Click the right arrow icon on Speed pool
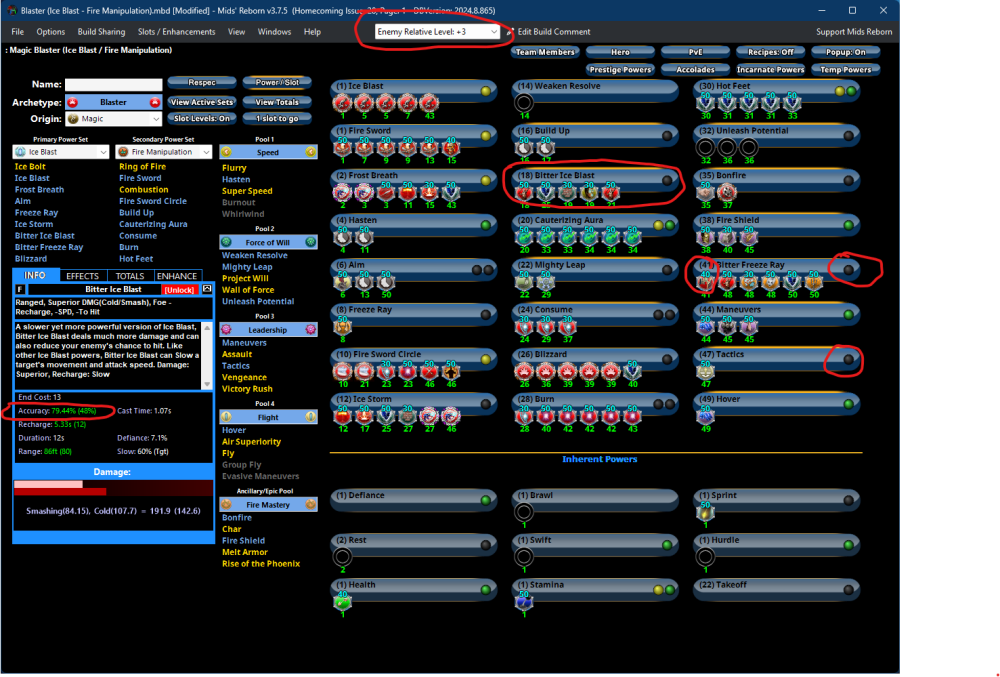 click(x=311, y=152)
